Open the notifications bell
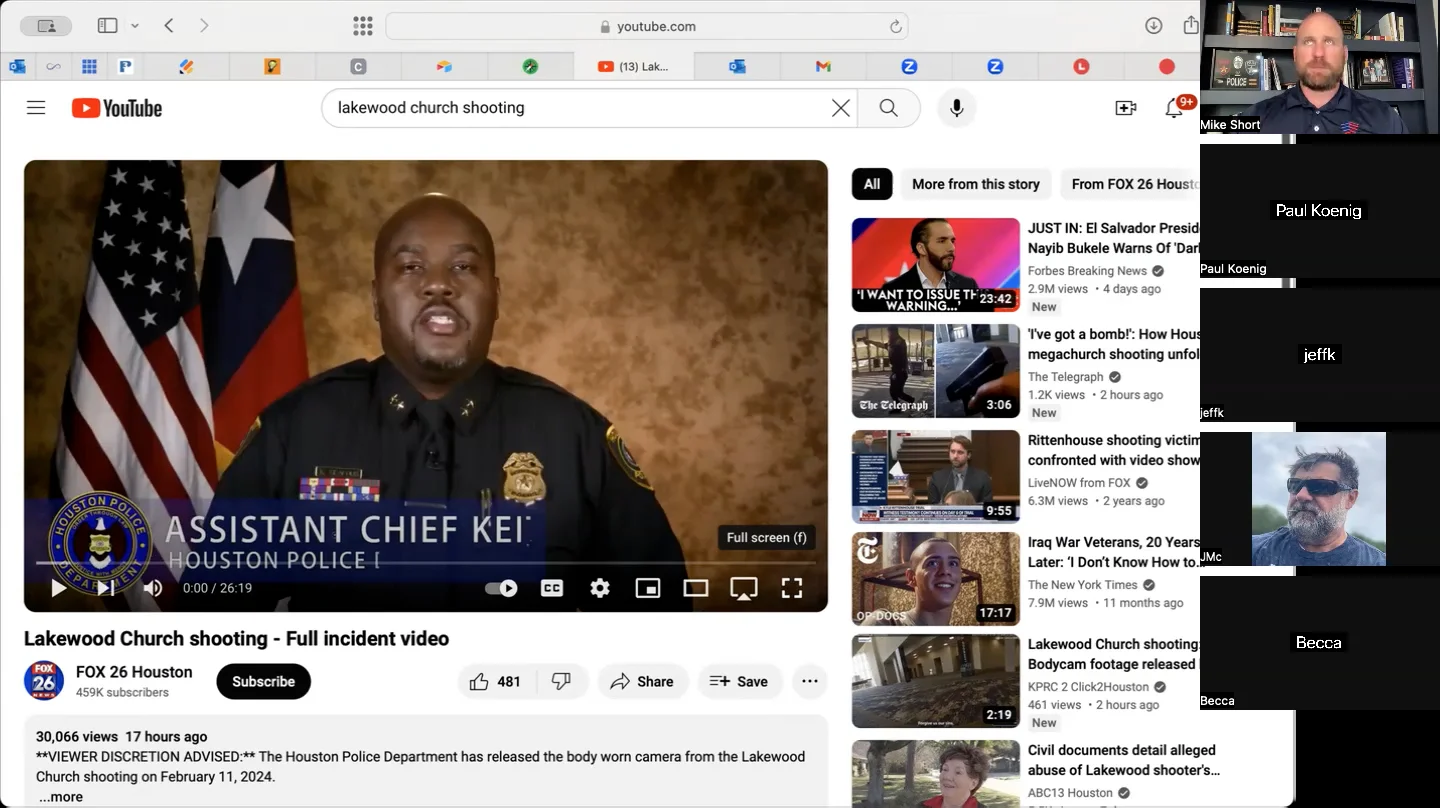Viewport: 1440px width, 808px height. (x=1175, y=108)
